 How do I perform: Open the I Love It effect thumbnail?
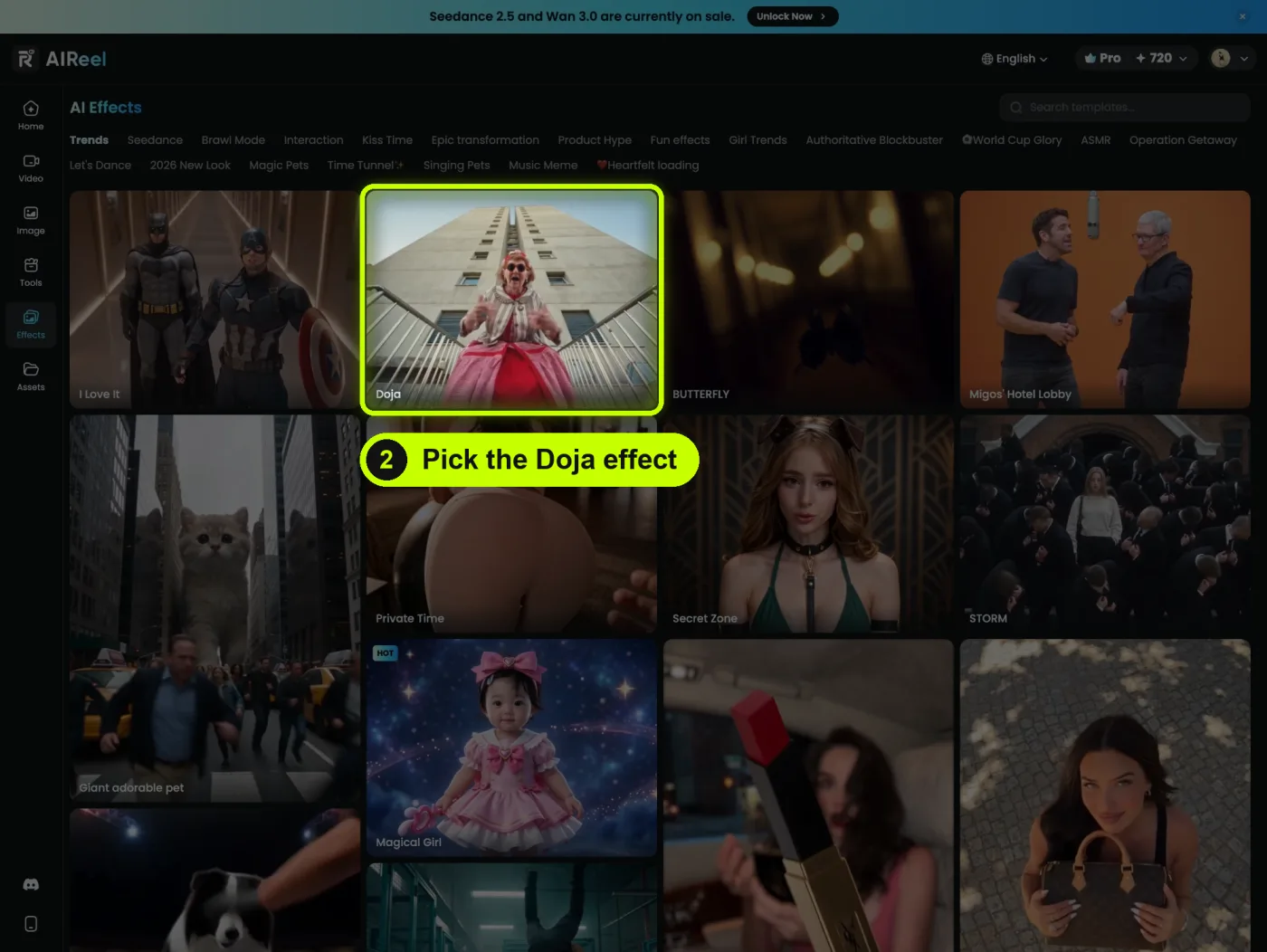pyautogui.click(x=214, y=300)
